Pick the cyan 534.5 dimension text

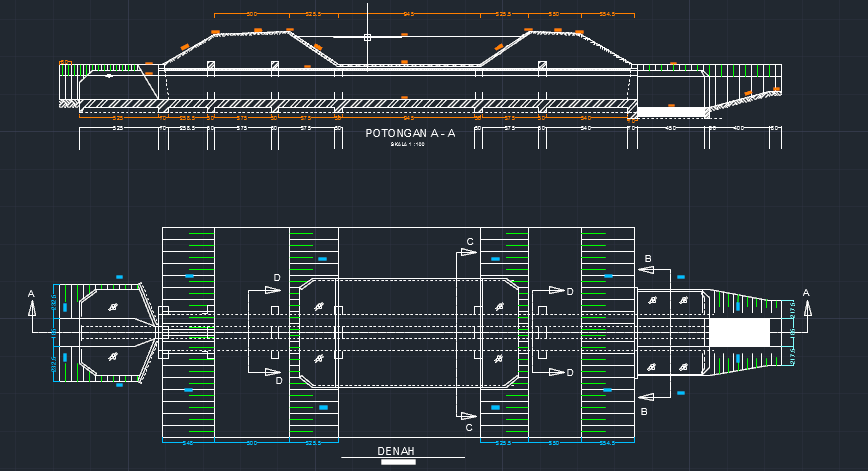point(607,443)
